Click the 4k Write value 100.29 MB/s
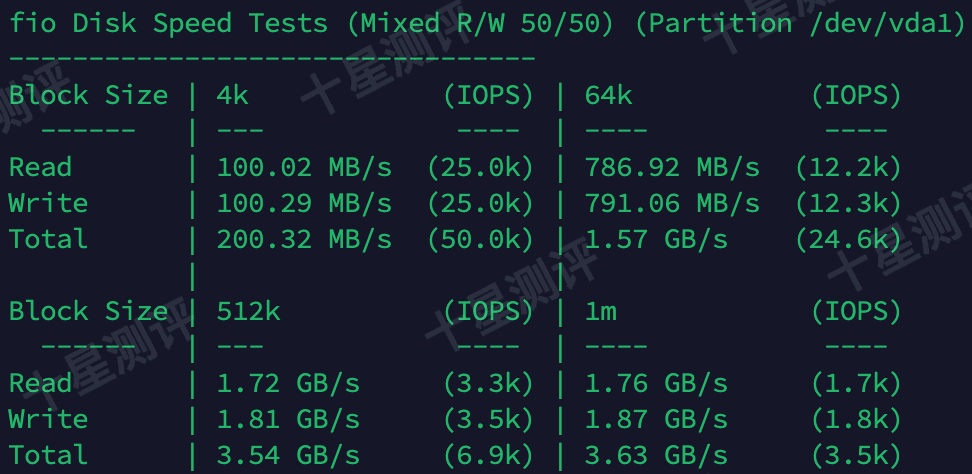This screenshot has width=972, height=474. pyautogui.click(x=304, y=203)
